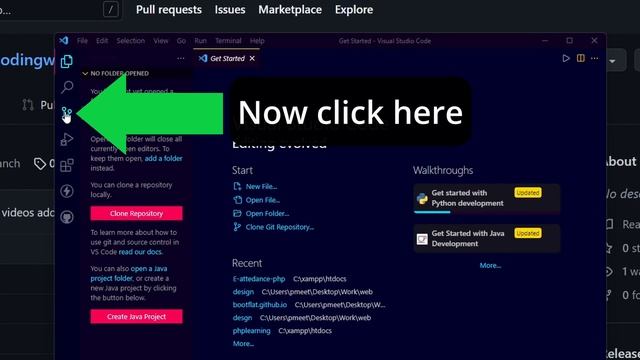
Task: Follow the add a folder link
Action: [164, 158]
